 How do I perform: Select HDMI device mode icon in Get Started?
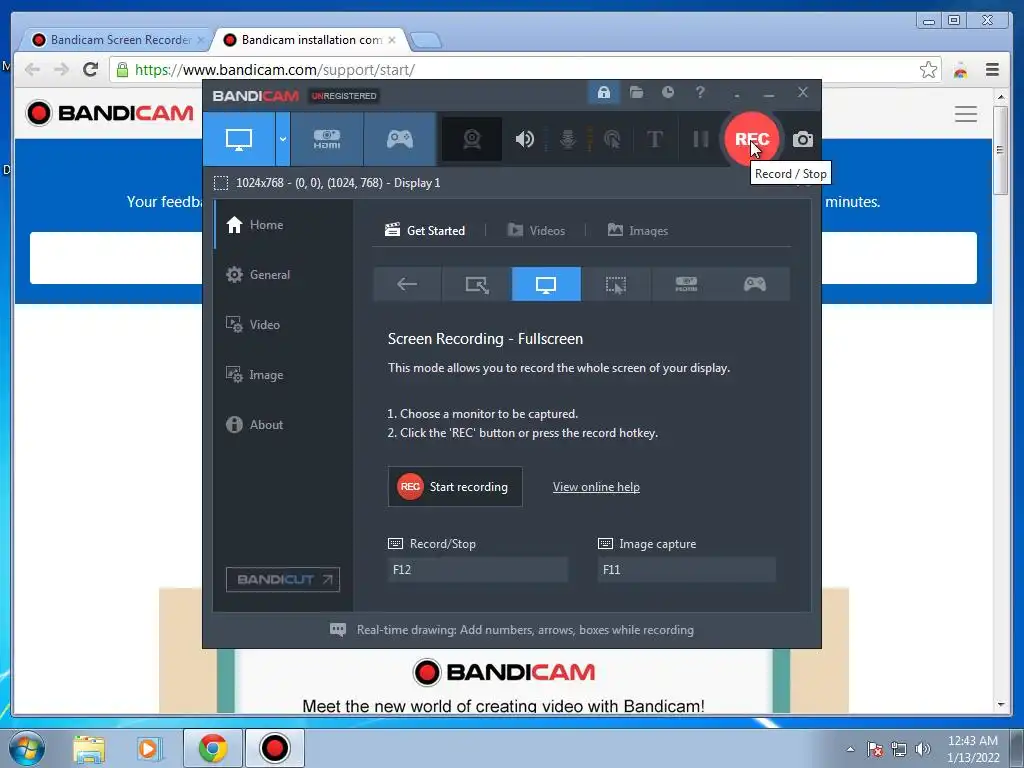coord(686,284)
